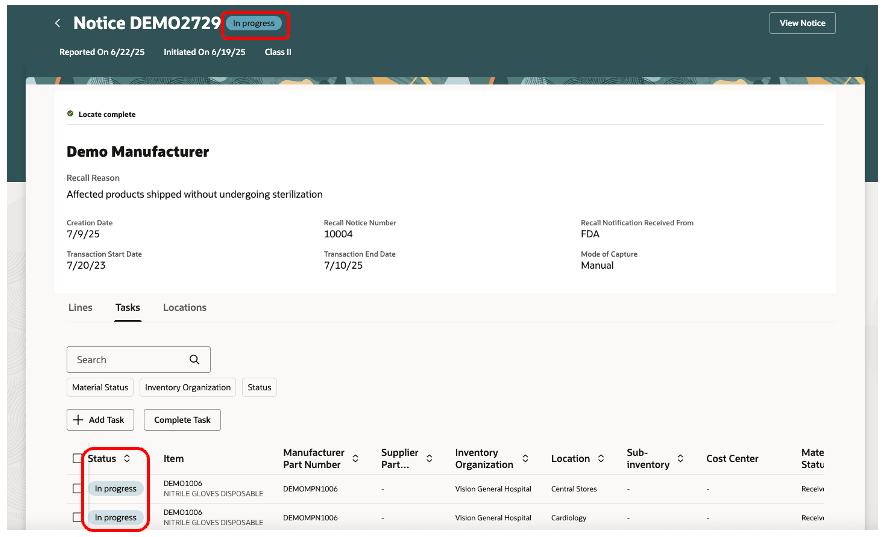Sort by Location column arrows
This screenshot has height=537, width=885.
point(601,459)
